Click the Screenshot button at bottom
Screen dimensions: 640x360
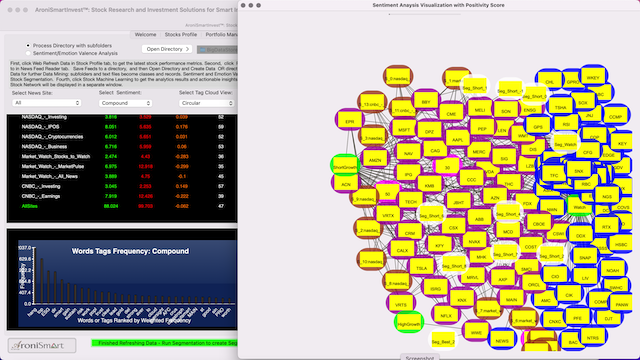click(x=420, y=357)
